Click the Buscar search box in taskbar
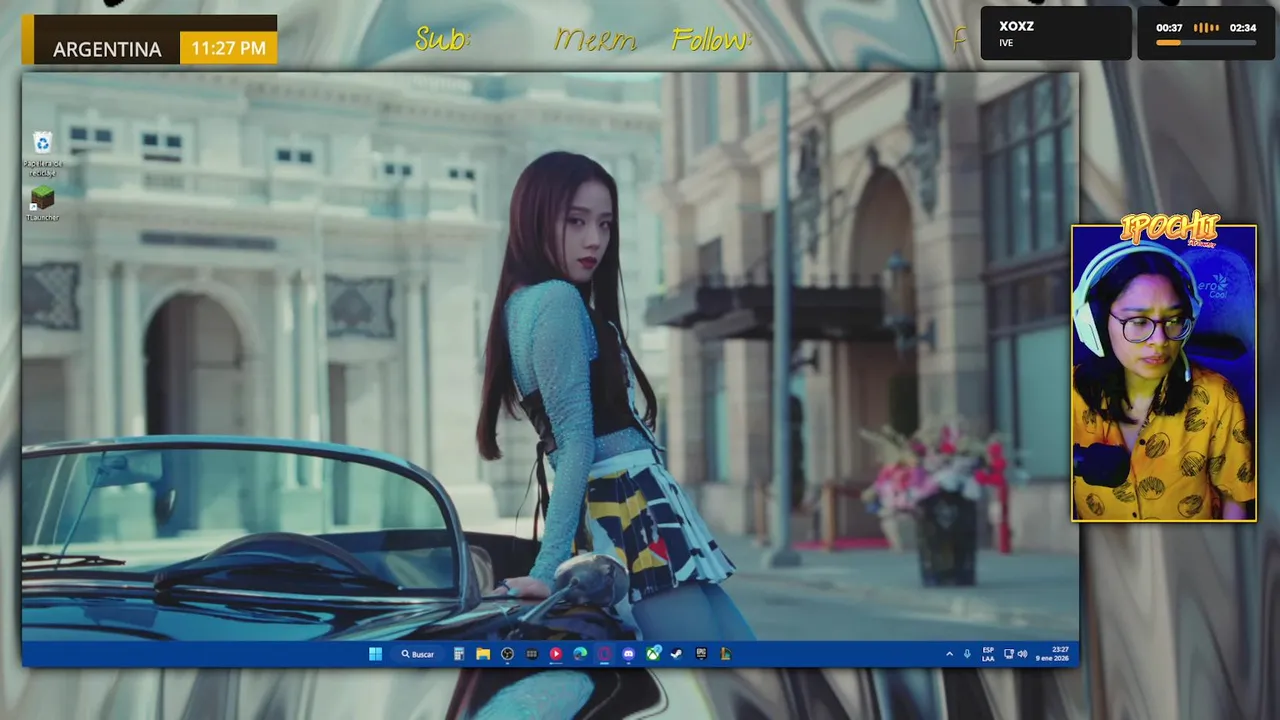The height and width of the screenshot is (720, 1280). tap(418, 654)
